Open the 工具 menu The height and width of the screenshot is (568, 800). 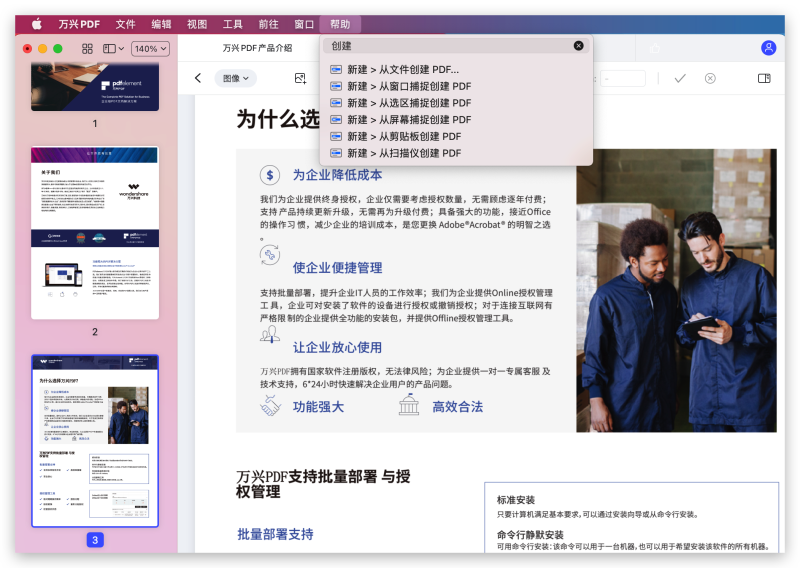pos(232,23)
